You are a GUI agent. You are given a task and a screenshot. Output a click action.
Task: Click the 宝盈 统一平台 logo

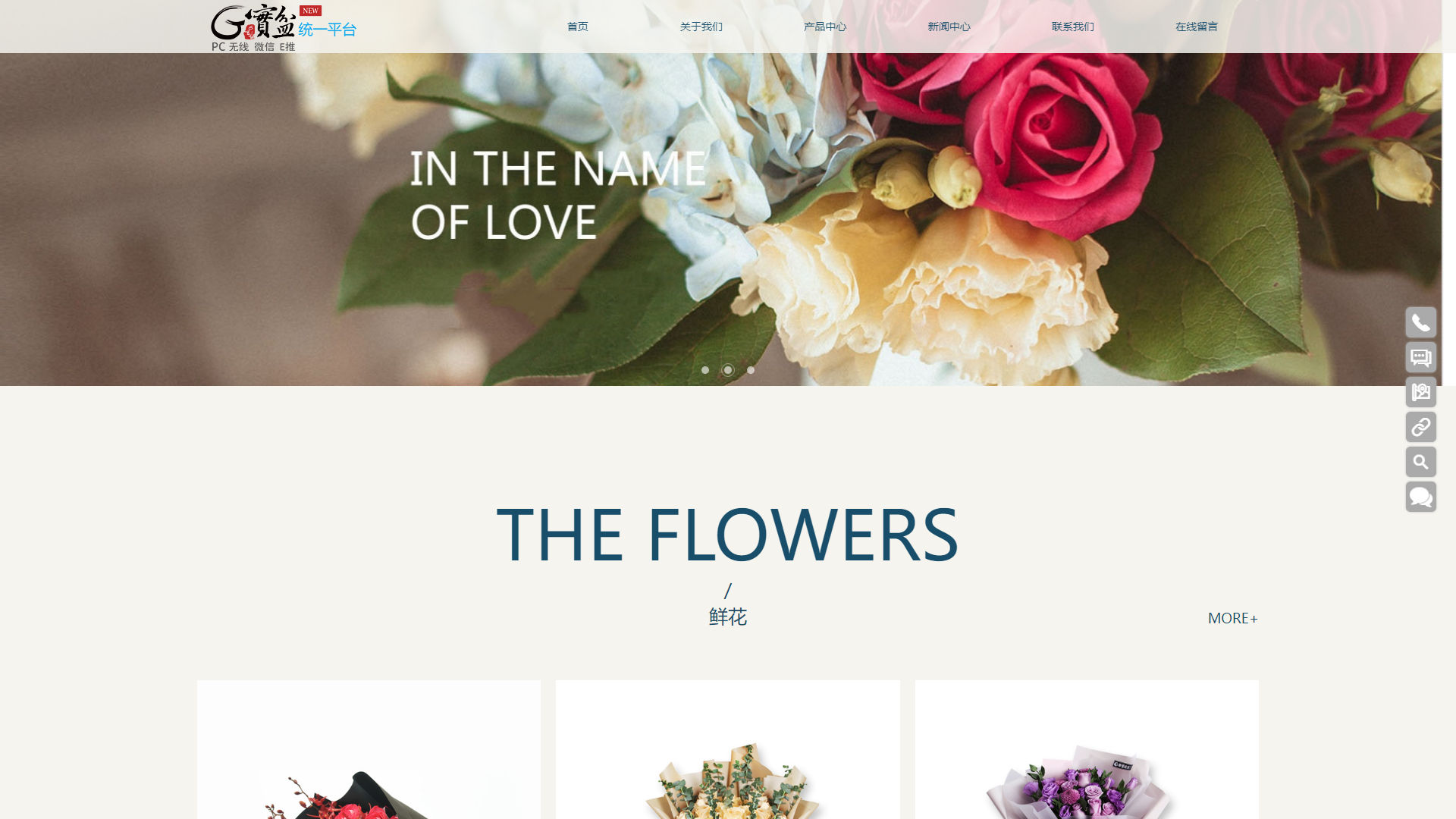tap(284, 27)
